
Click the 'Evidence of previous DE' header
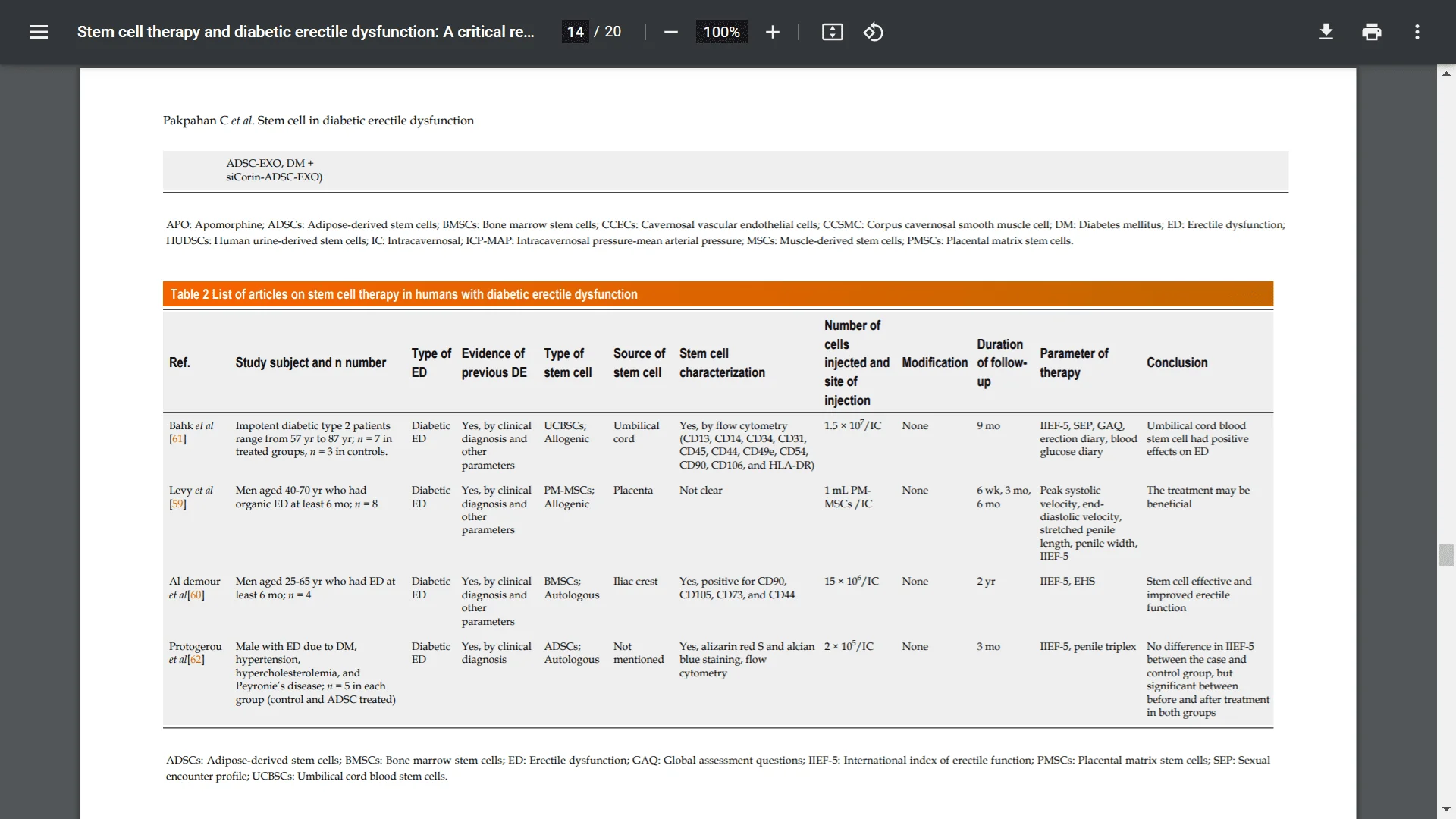[494, 362]
